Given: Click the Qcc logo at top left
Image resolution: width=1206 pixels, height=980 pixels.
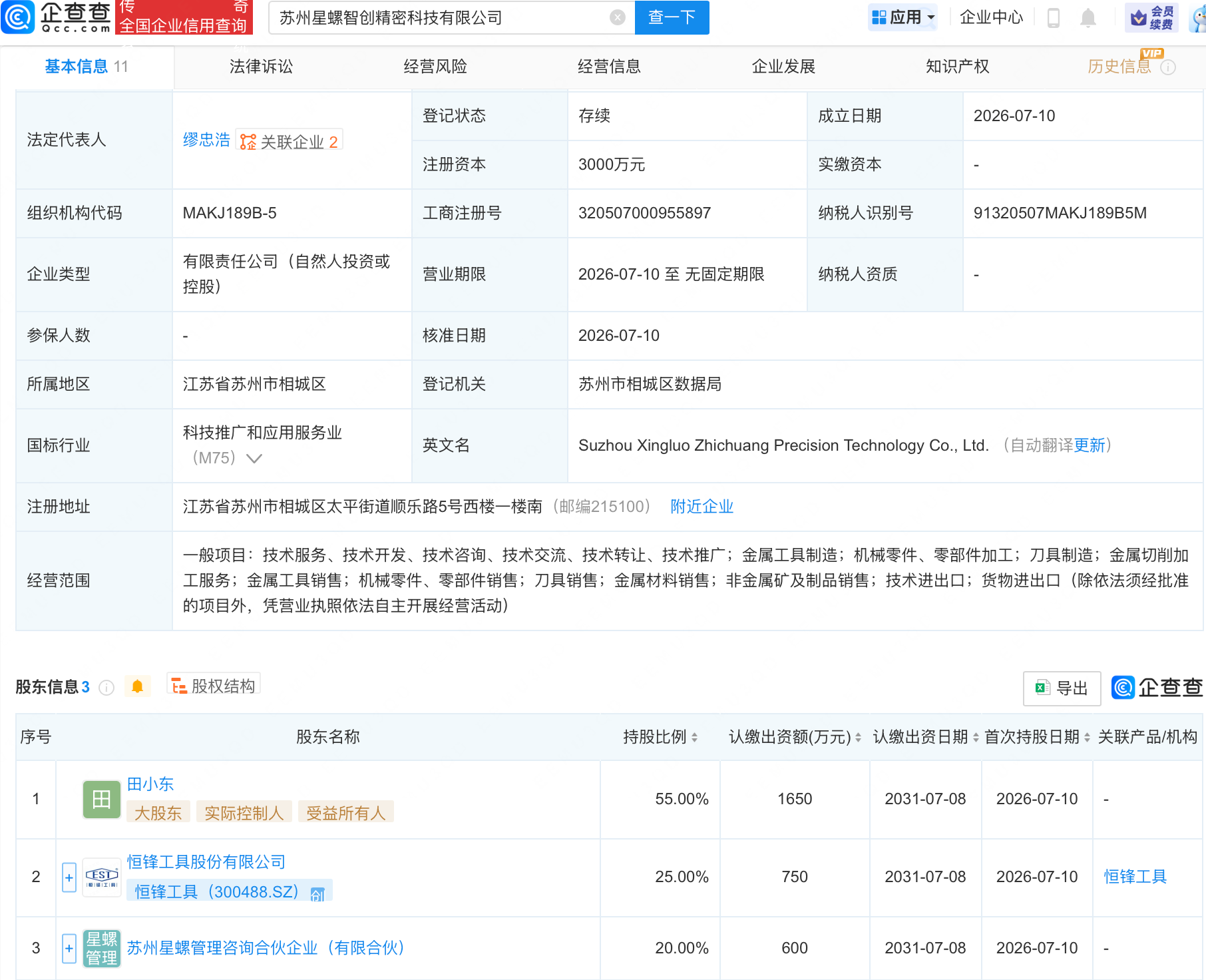Looking at the screenshot, I should (57, 17).
